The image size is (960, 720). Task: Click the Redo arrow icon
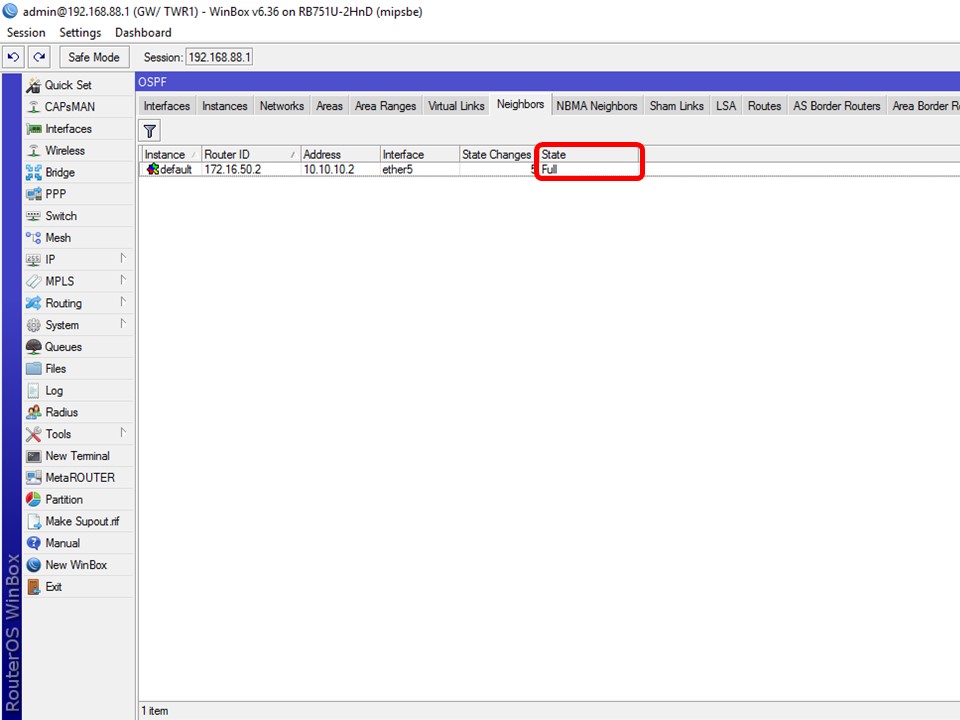click(39, 57)
